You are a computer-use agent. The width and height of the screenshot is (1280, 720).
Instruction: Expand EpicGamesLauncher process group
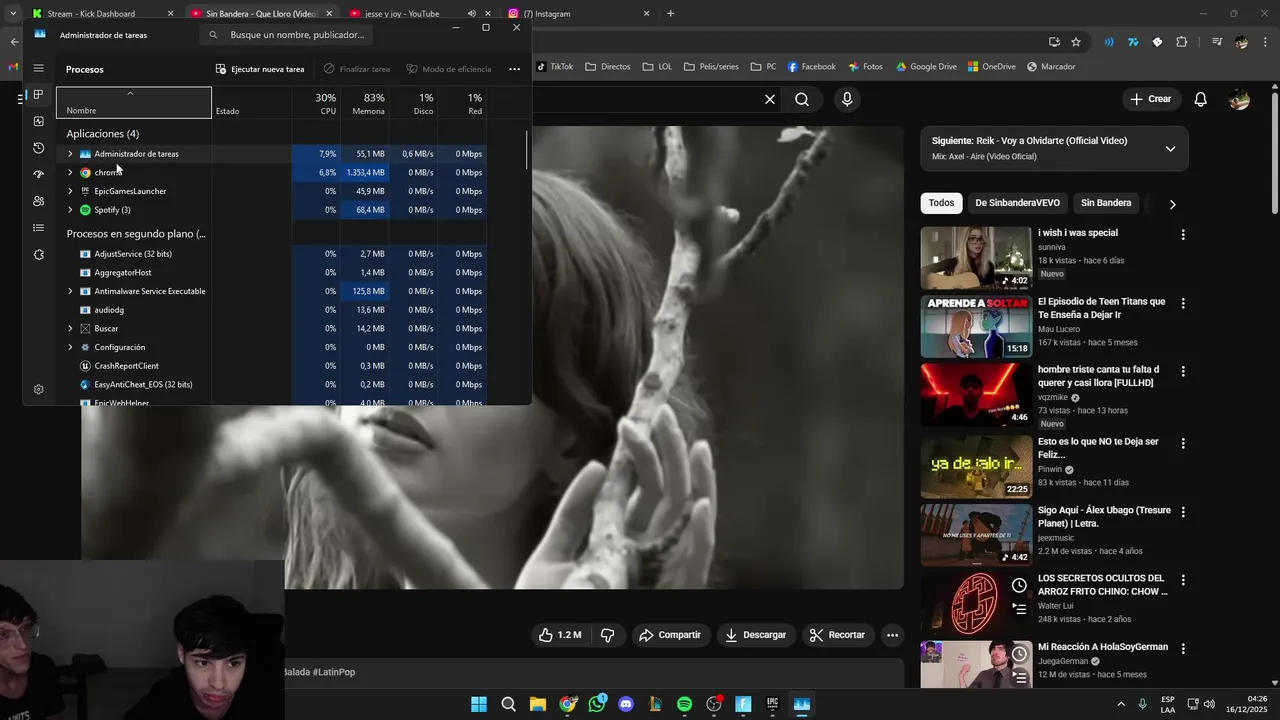70,191
